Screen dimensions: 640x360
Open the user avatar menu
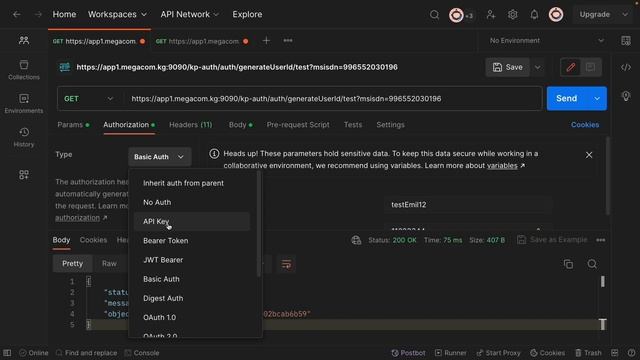(556, 15)
